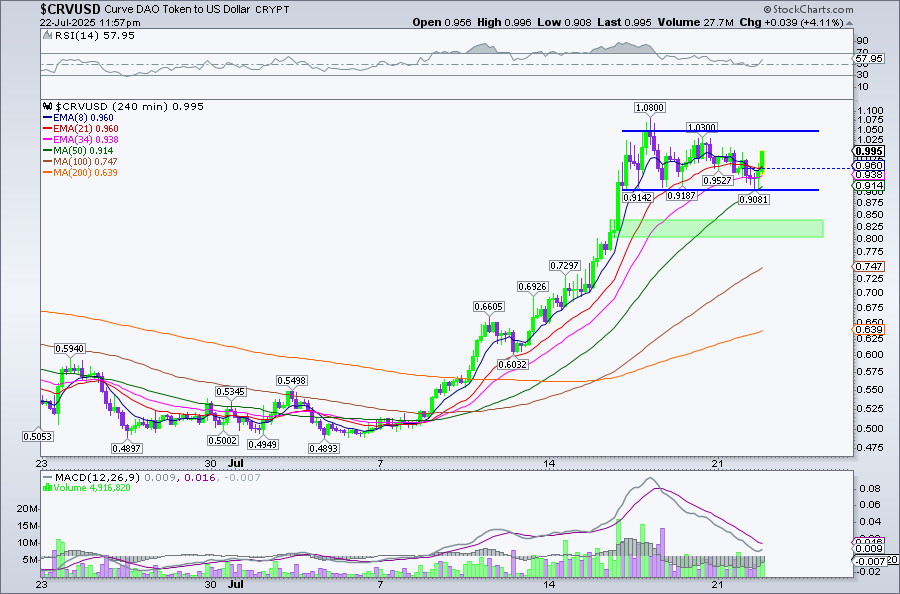Click the Low 0.908 value
The height and width of the screenshot is (594, 900).
564,22
